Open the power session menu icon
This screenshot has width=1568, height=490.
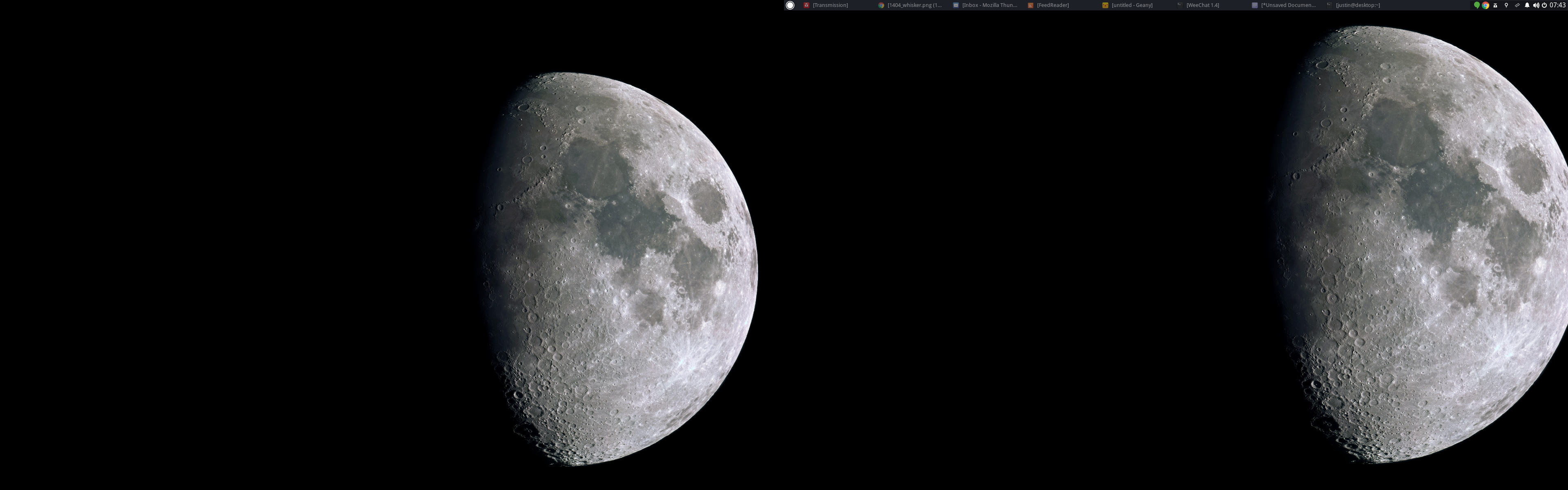click(x=1544, y=5)
